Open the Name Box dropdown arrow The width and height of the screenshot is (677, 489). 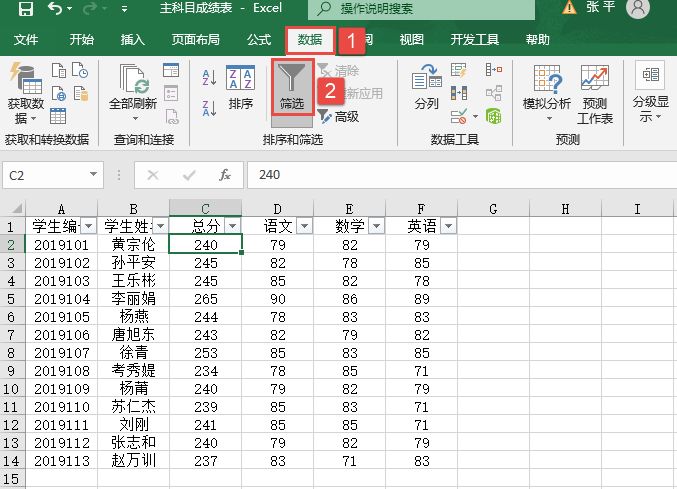pyautogui.click(x=93, y=174)
